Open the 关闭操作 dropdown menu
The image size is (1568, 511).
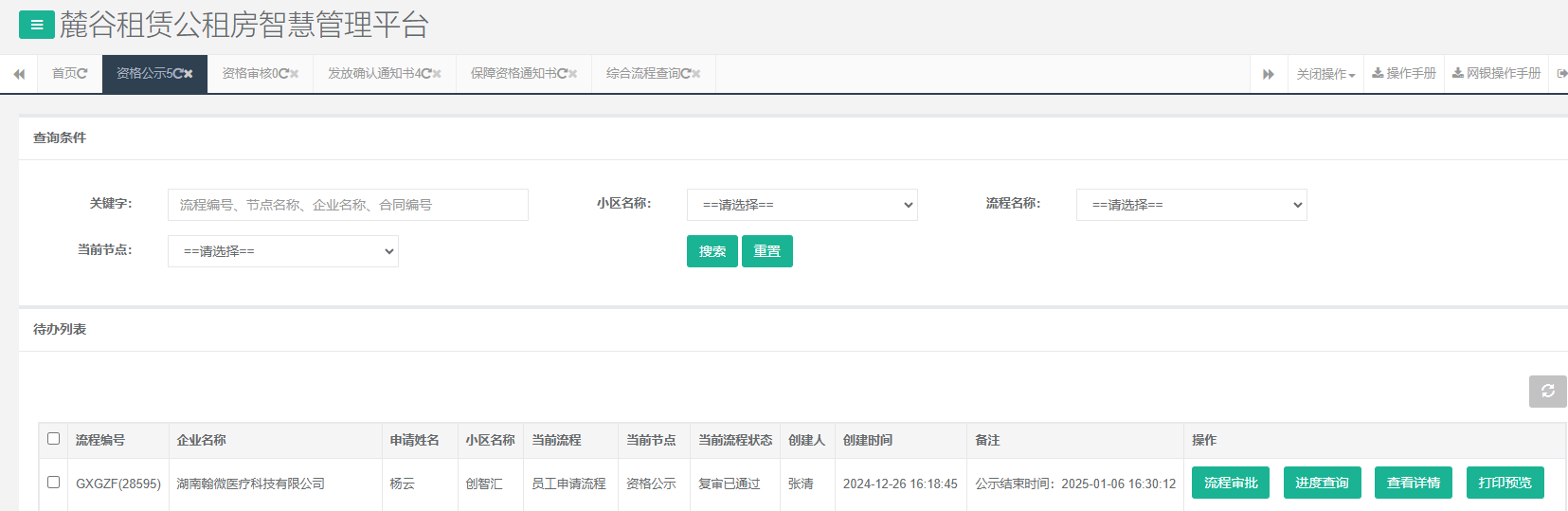point(1325,74)
